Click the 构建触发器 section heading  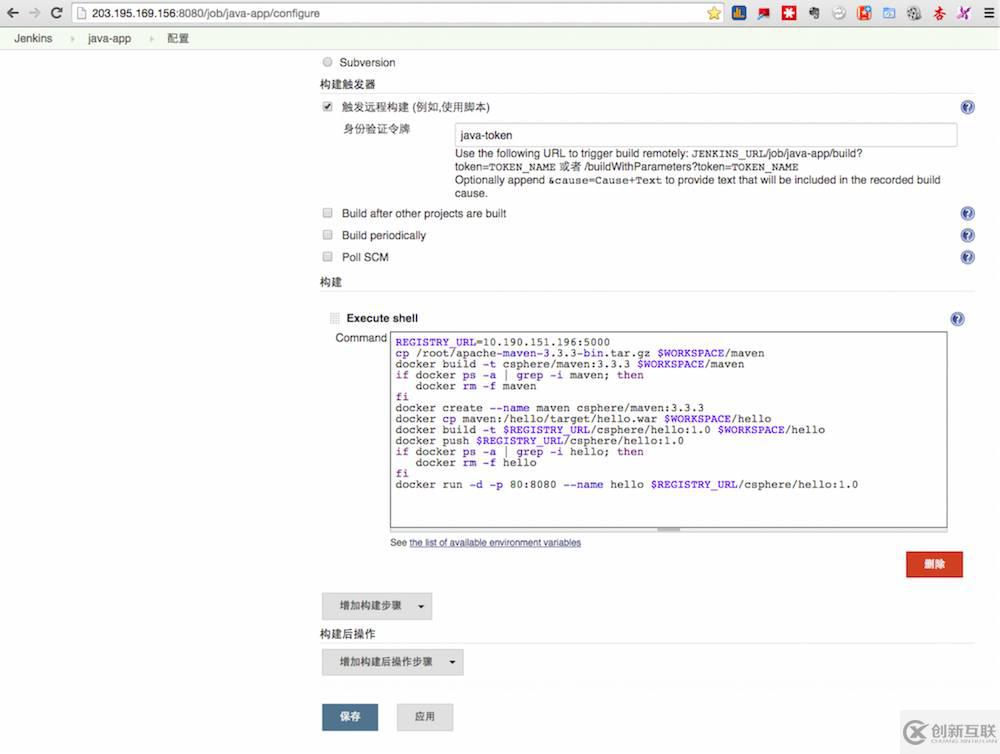click(x=348, y=84)
